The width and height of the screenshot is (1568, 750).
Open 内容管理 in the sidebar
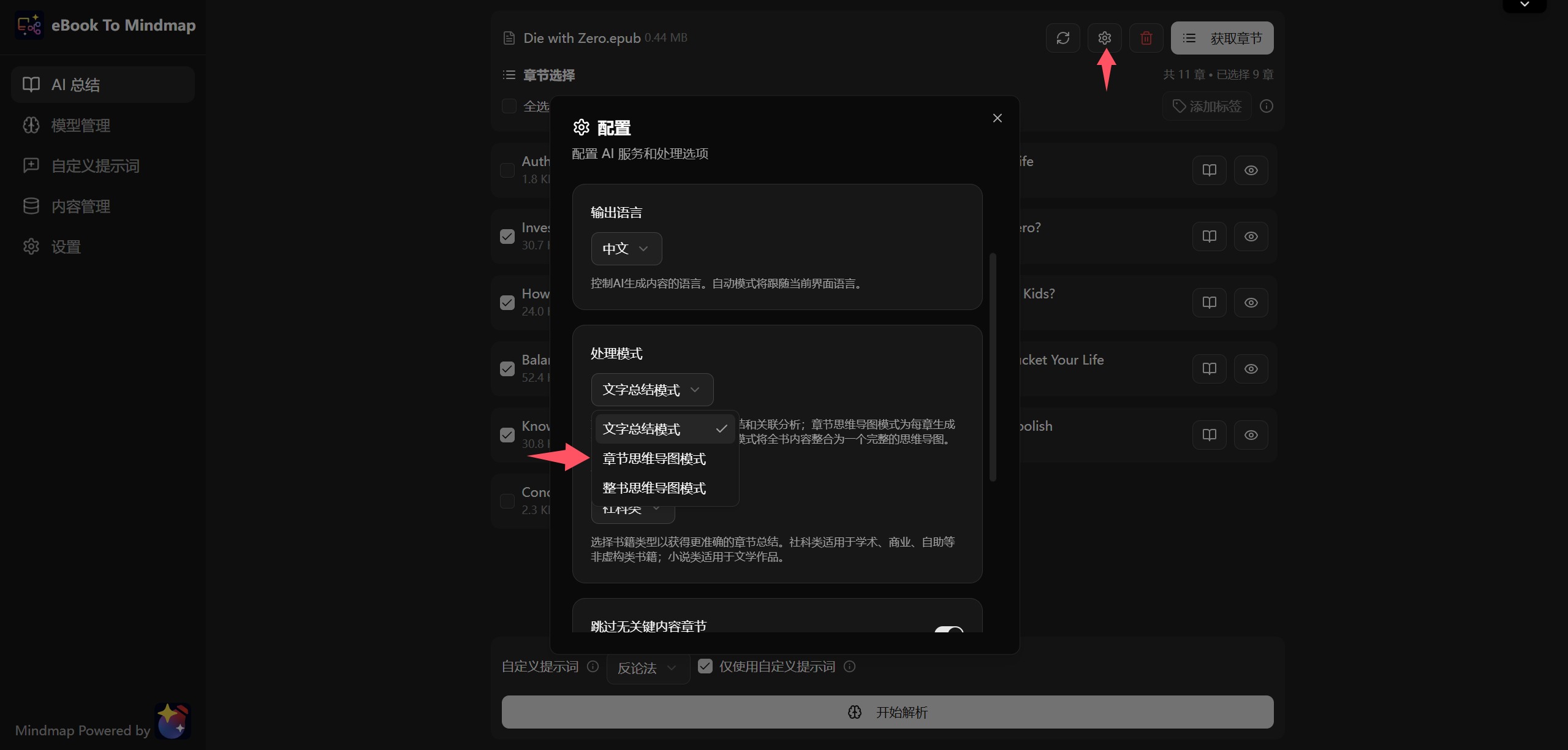click(x=80, y=206)
